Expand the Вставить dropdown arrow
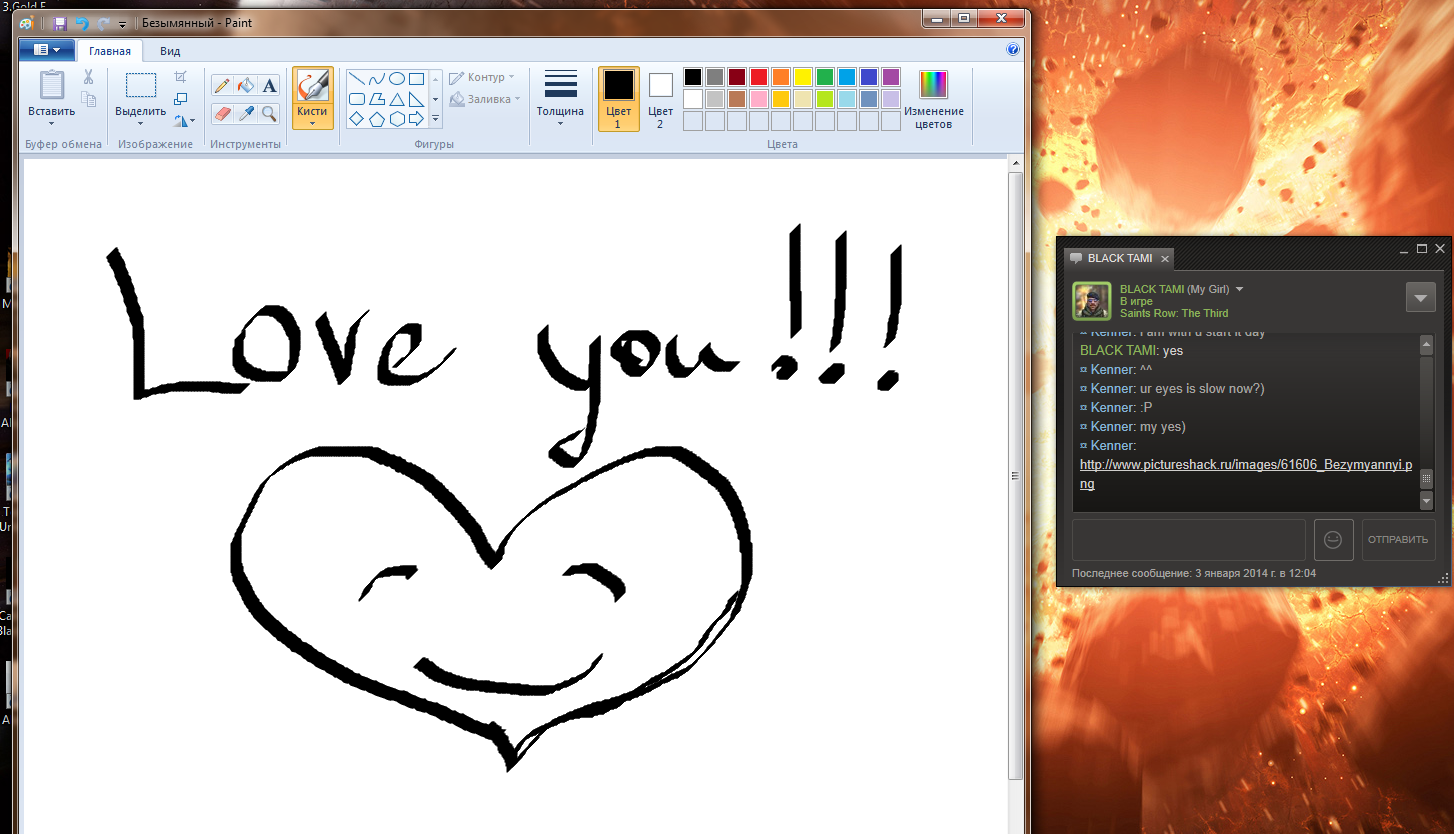The height and width of the screenshot is (834, 1454). pos(51,124)
